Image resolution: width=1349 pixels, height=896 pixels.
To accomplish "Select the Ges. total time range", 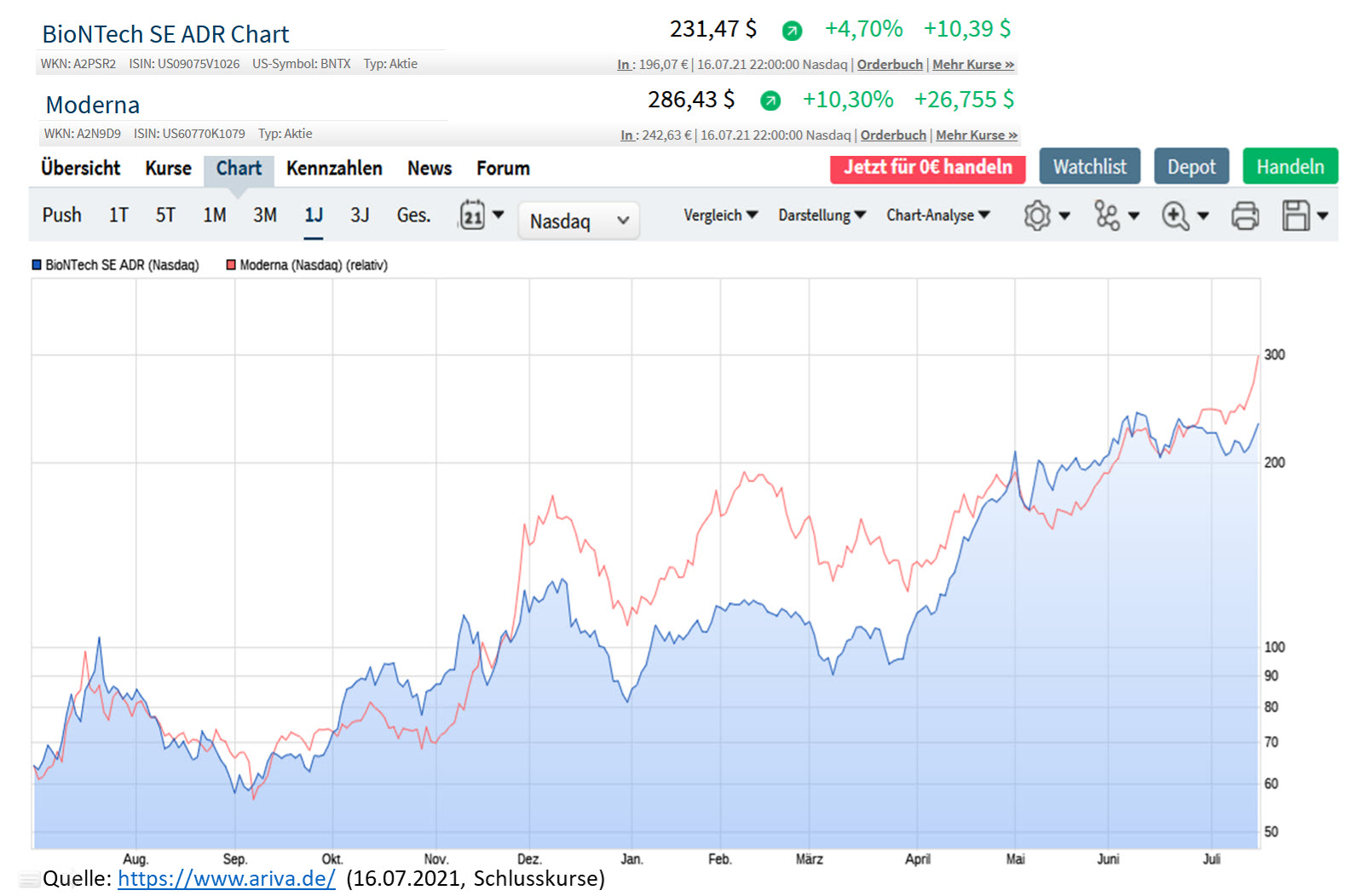I will (413, 215).
